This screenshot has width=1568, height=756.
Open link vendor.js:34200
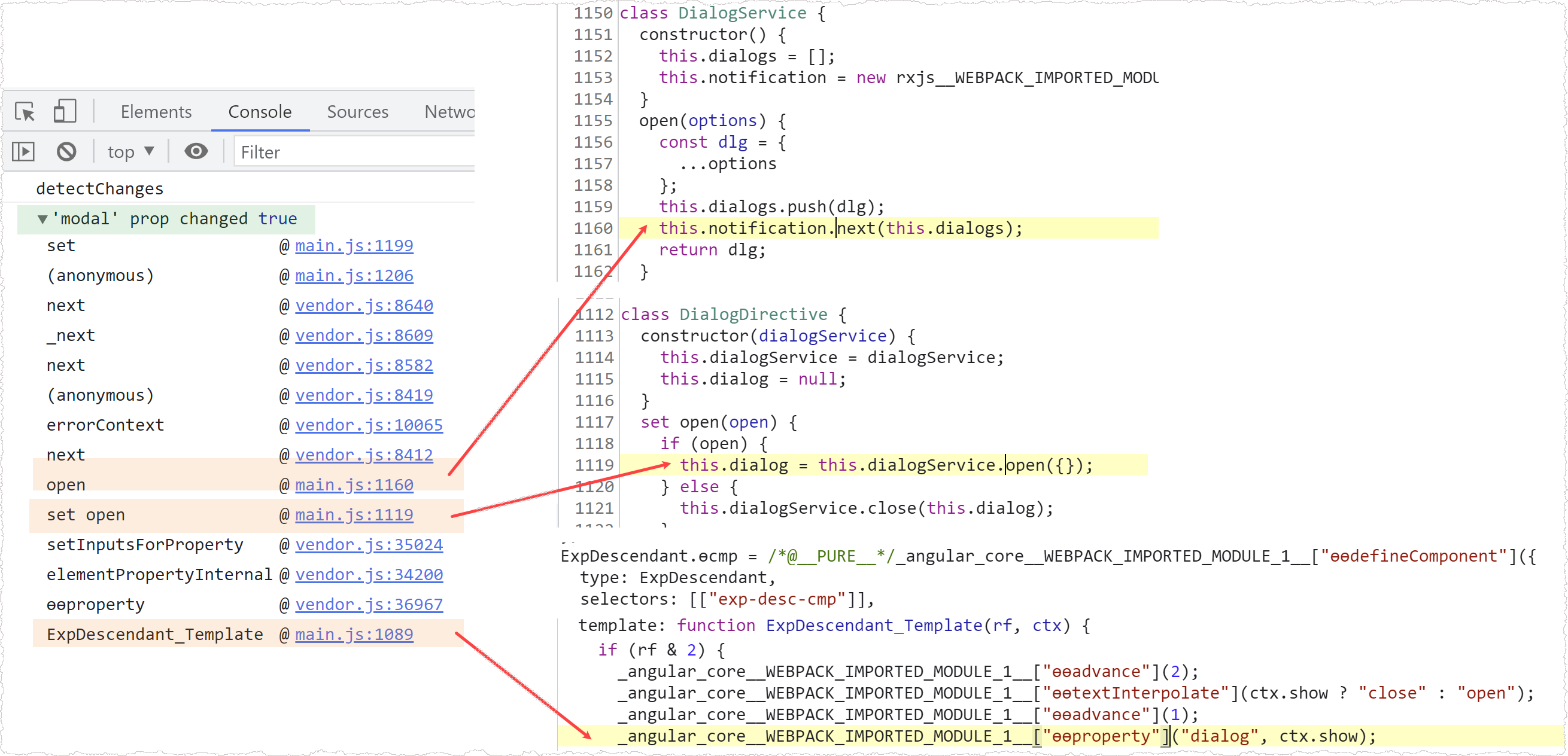(x=369, y=574)
